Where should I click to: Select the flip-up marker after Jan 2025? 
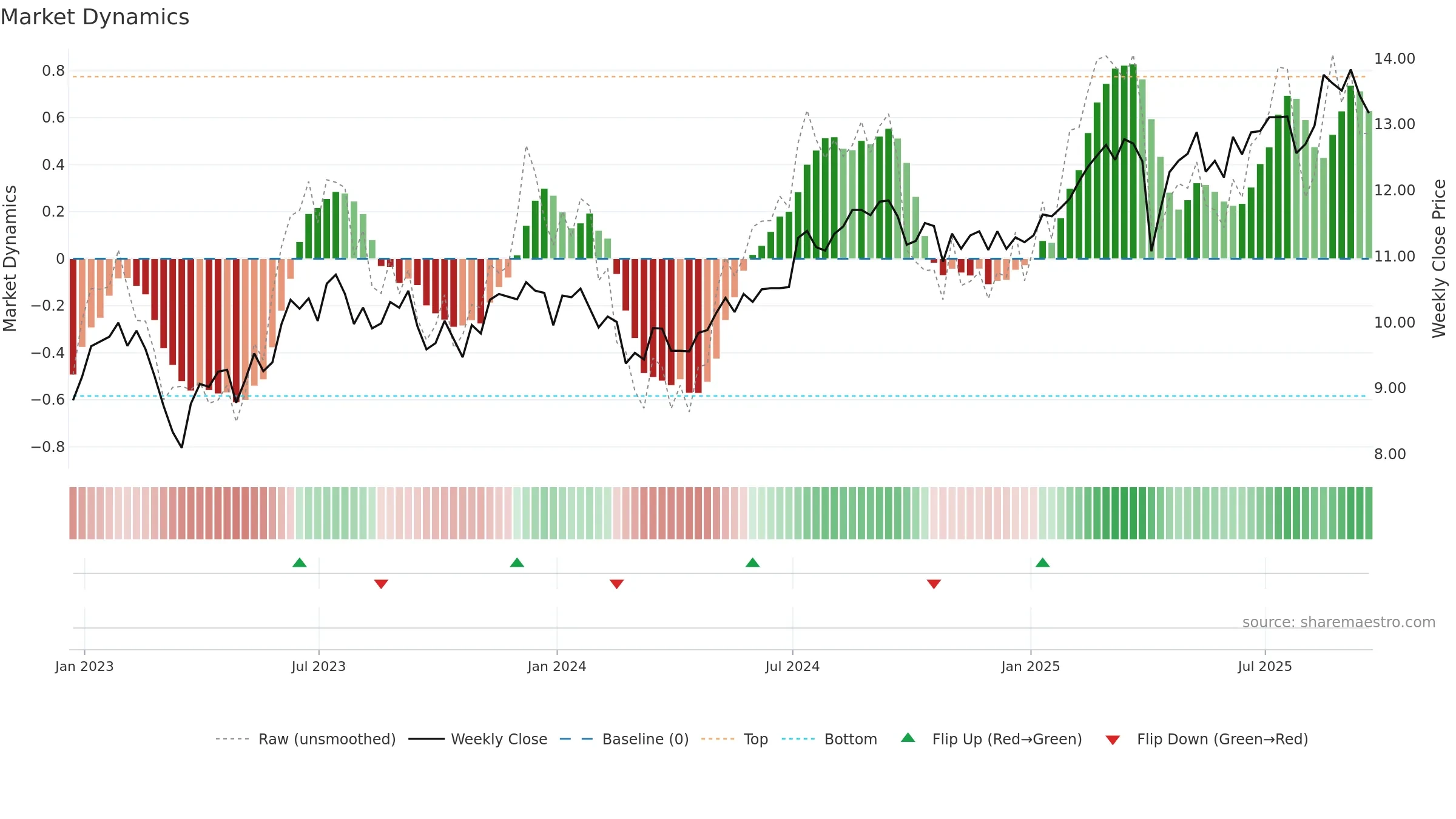click(x=1042, y=562)
